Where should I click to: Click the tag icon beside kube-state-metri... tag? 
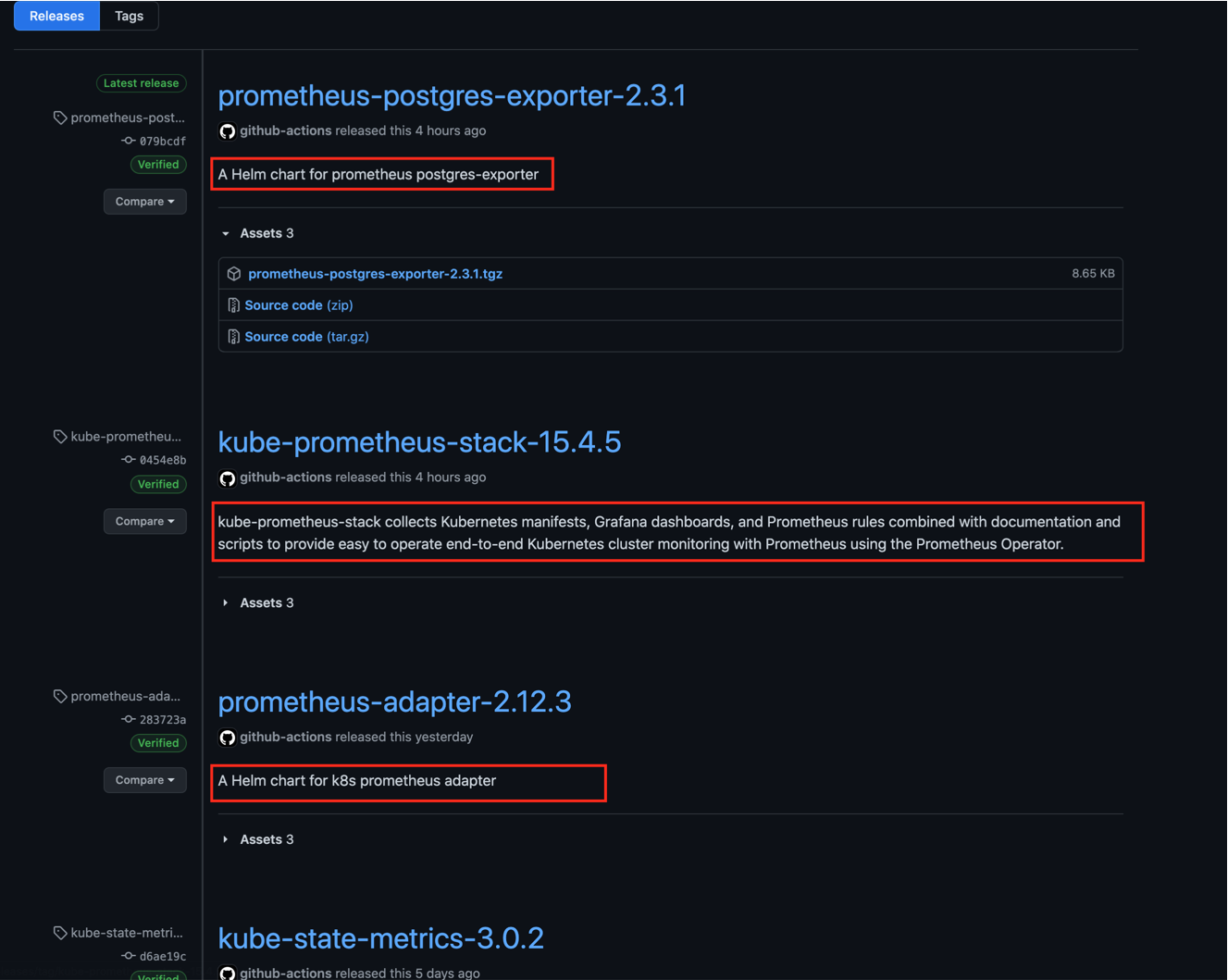click(60, 933)
